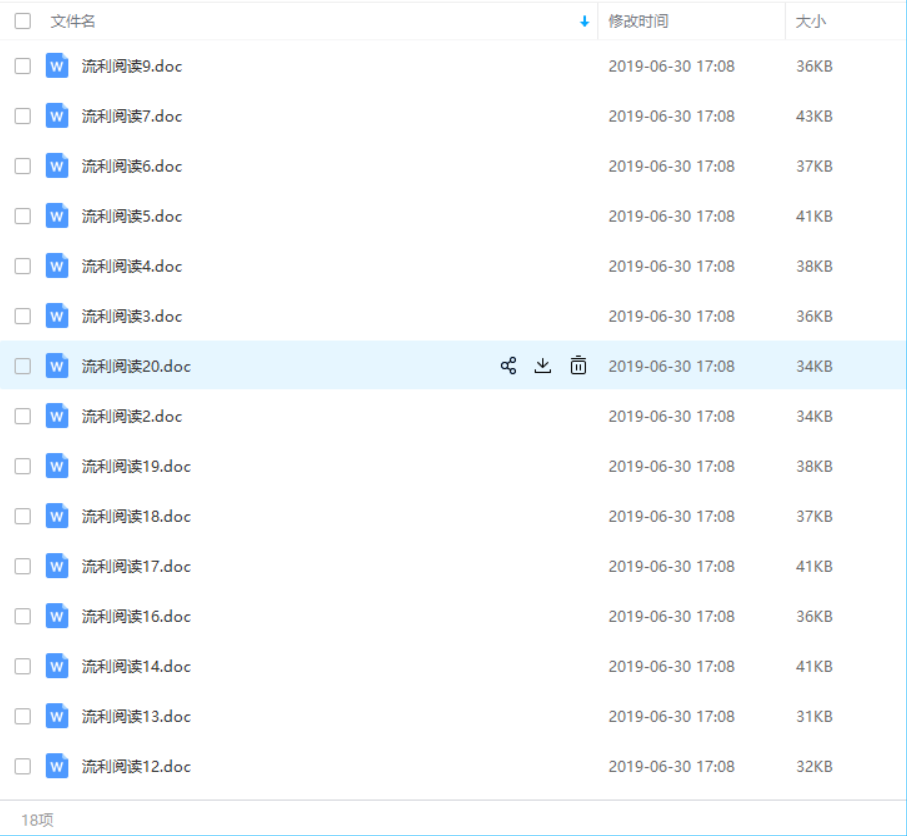Click the Word icon of 流利阅读3.doc
Viewport: 907px width, 836px height.
[57, 316]
